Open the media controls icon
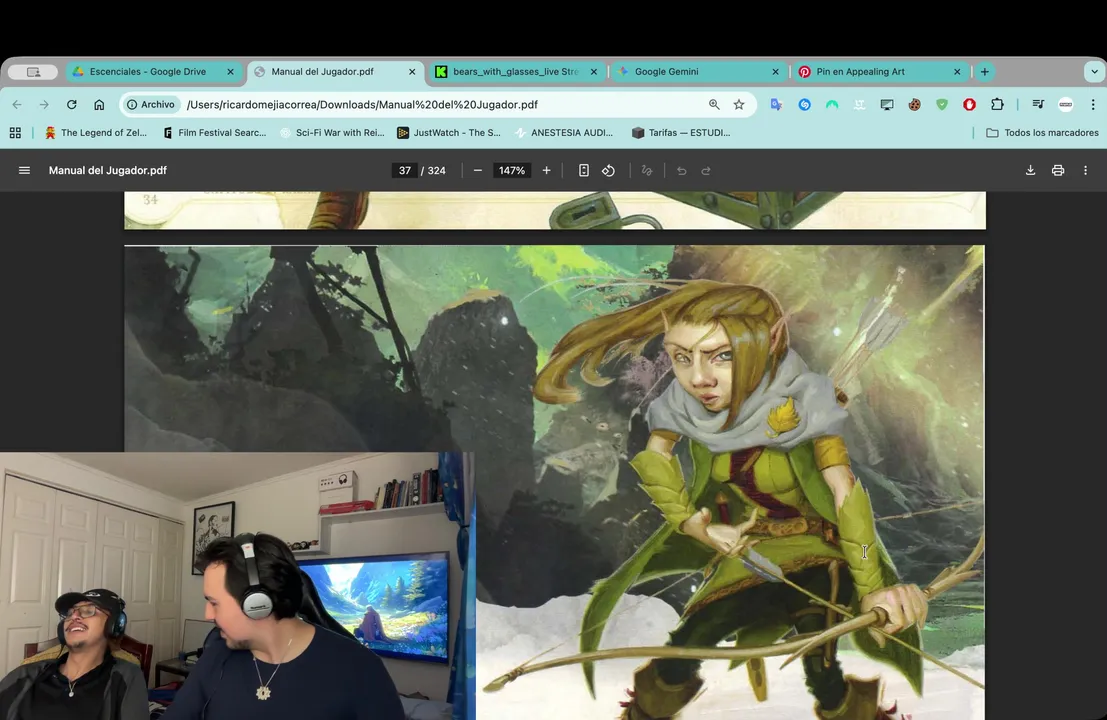The height and width of the screenshot is (720, 1107). [1038, 104]
